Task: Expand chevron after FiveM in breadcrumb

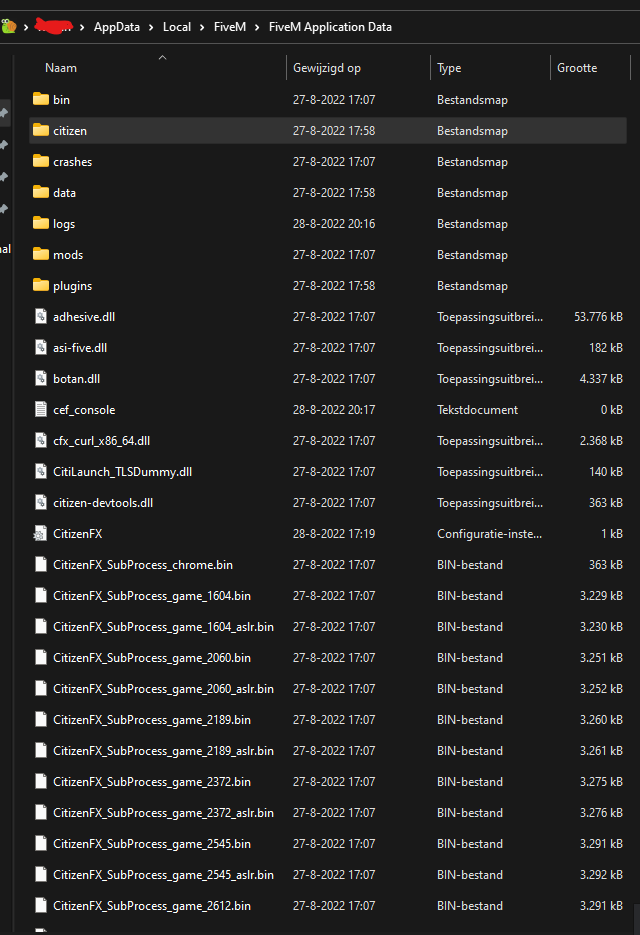Action: 257,27
